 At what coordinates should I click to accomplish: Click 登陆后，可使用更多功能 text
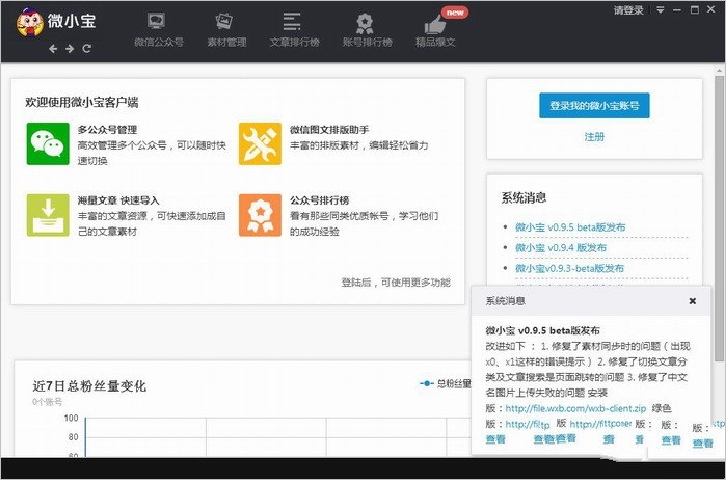(x=396, y=282)
